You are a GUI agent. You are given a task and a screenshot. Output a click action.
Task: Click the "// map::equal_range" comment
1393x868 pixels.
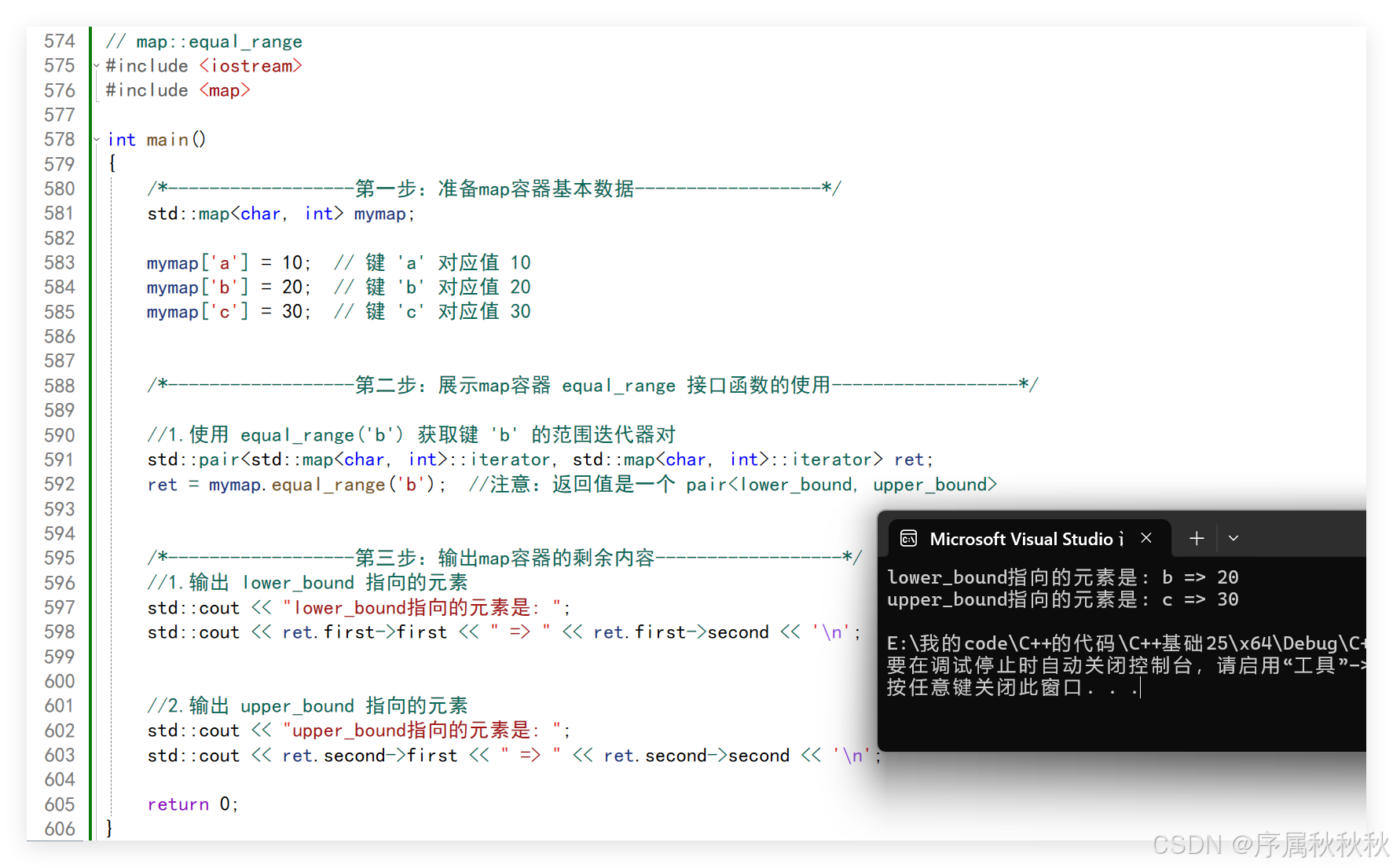[x=204, y=41]
